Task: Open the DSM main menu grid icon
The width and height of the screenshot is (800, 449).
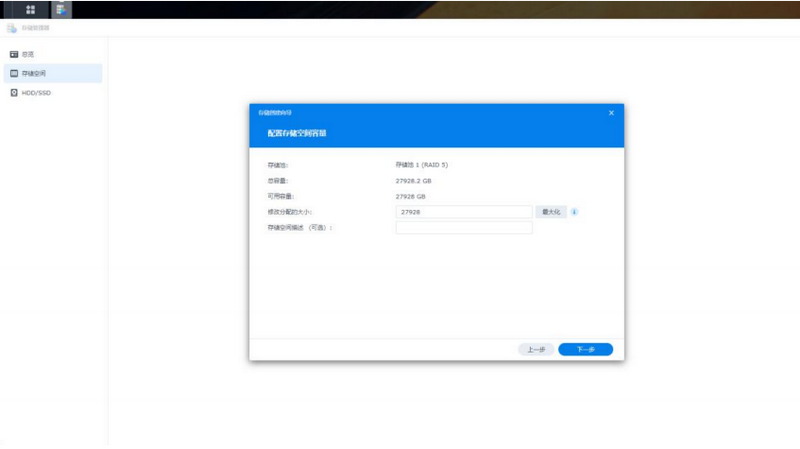Action: click(x=30, y=9)
